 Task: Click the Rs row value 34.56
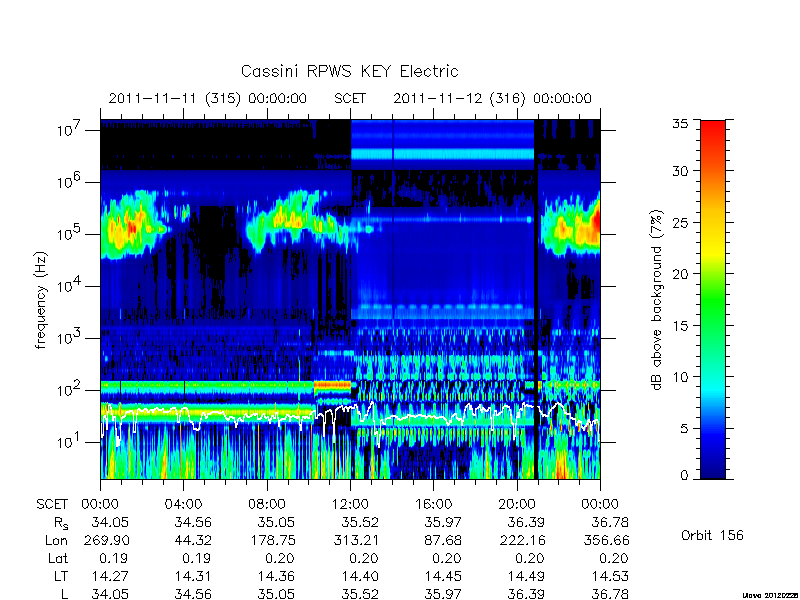(x=193, y=522)
